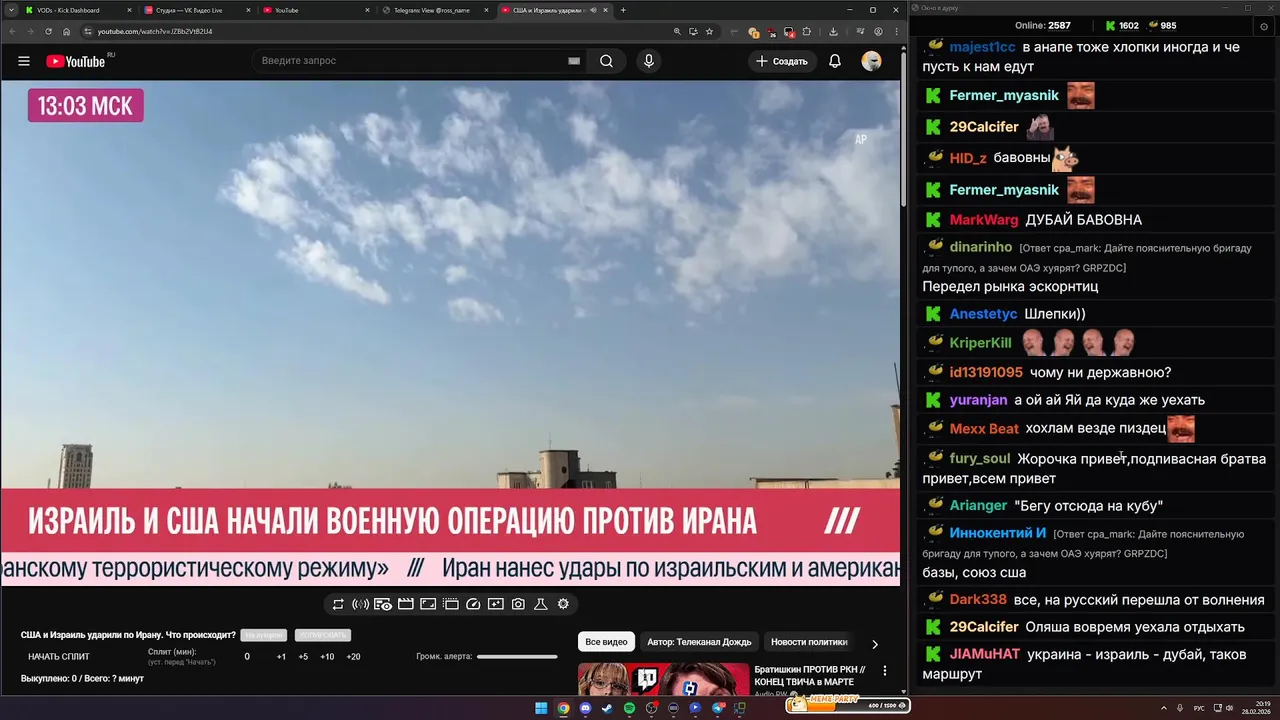
Task: Click username majest1cc in chat
Action: pos(982,47)
